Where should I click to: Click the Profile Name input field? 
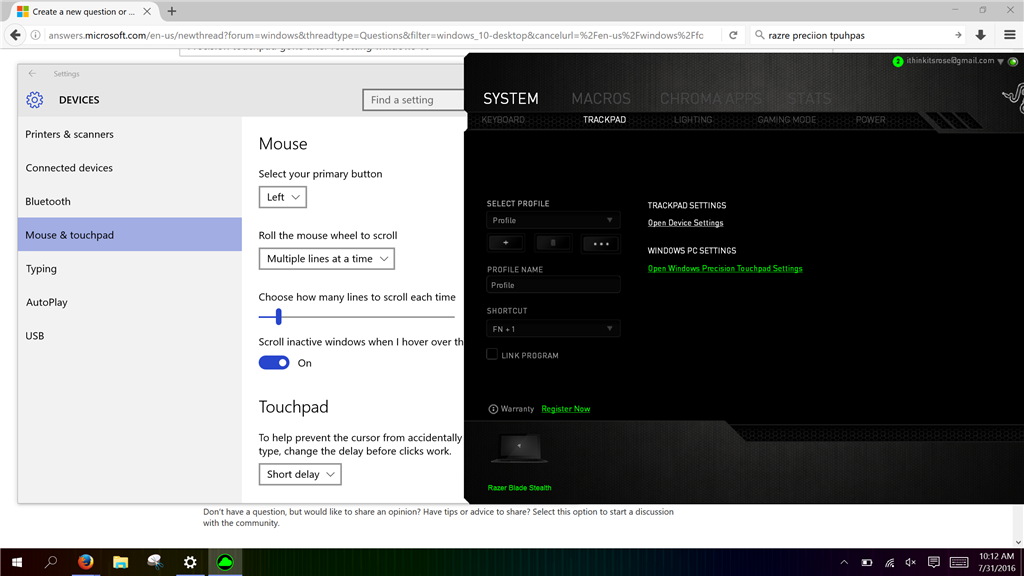pos(553,285)
